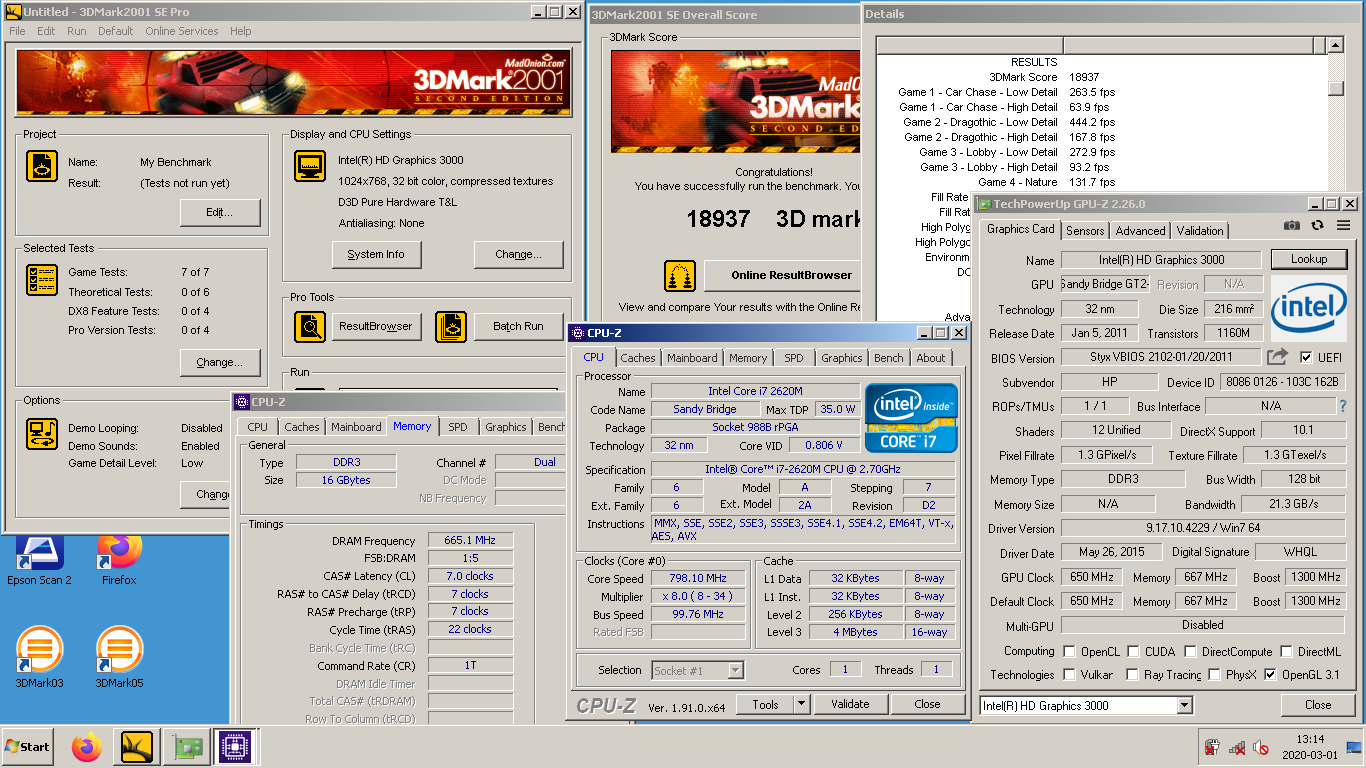Click the Batch Run icon in Pro Tools

pos(451,327)
